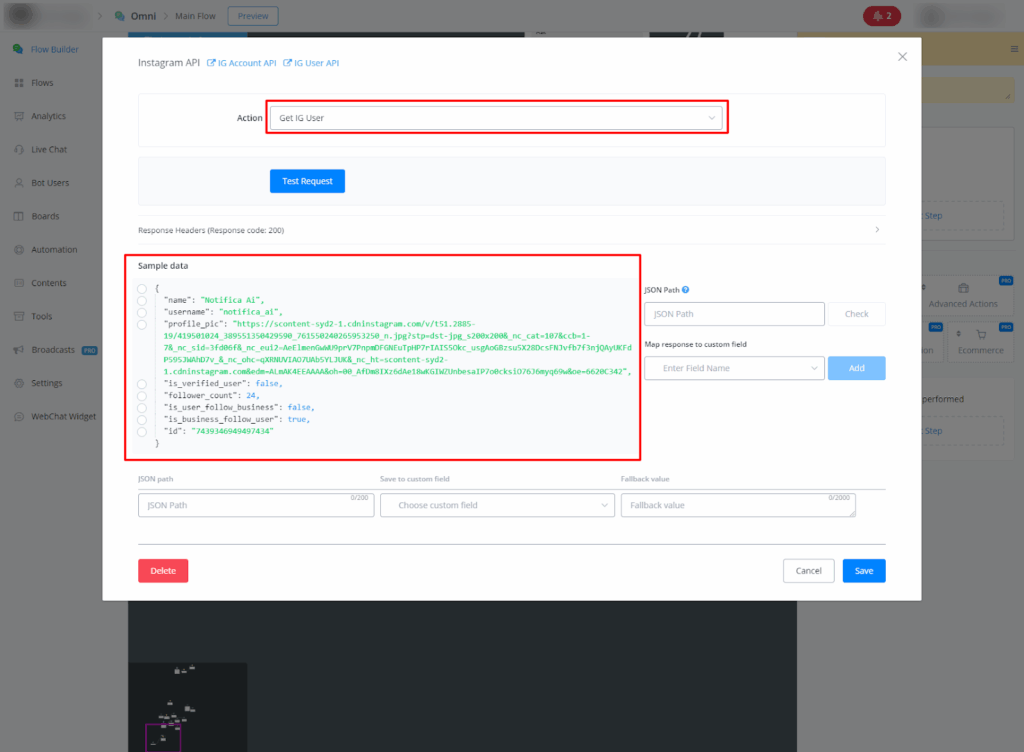Click the WebChat Widget icon
This screenshot has height=752, width=1024.
point(19,416)
